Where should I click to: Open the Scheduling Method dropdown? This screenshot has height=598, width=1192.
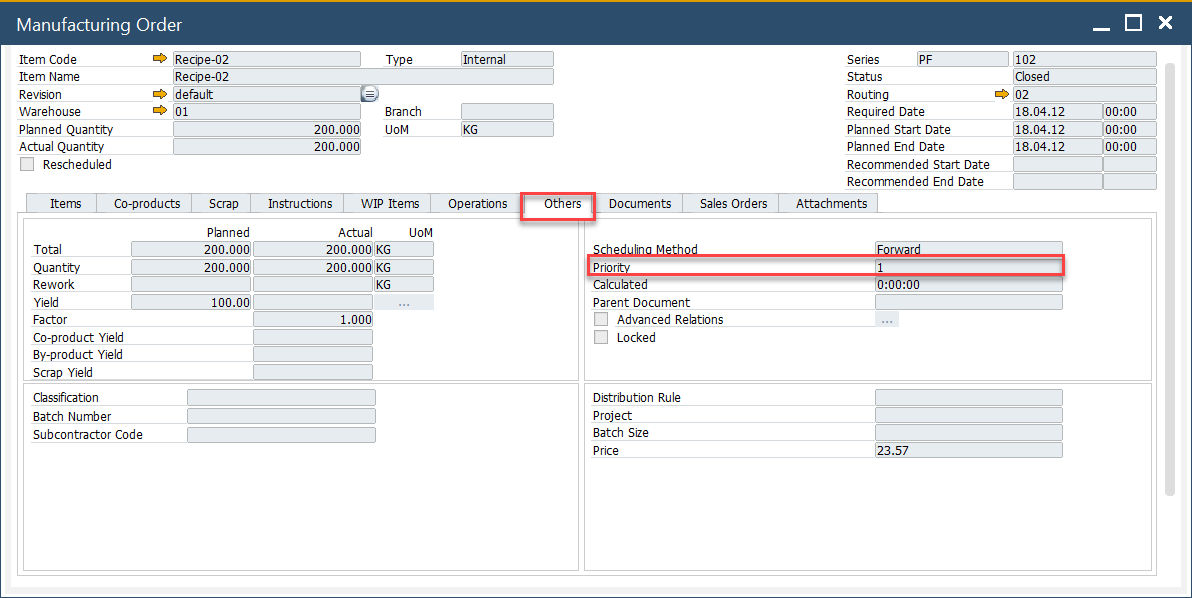tap(967, 249)
